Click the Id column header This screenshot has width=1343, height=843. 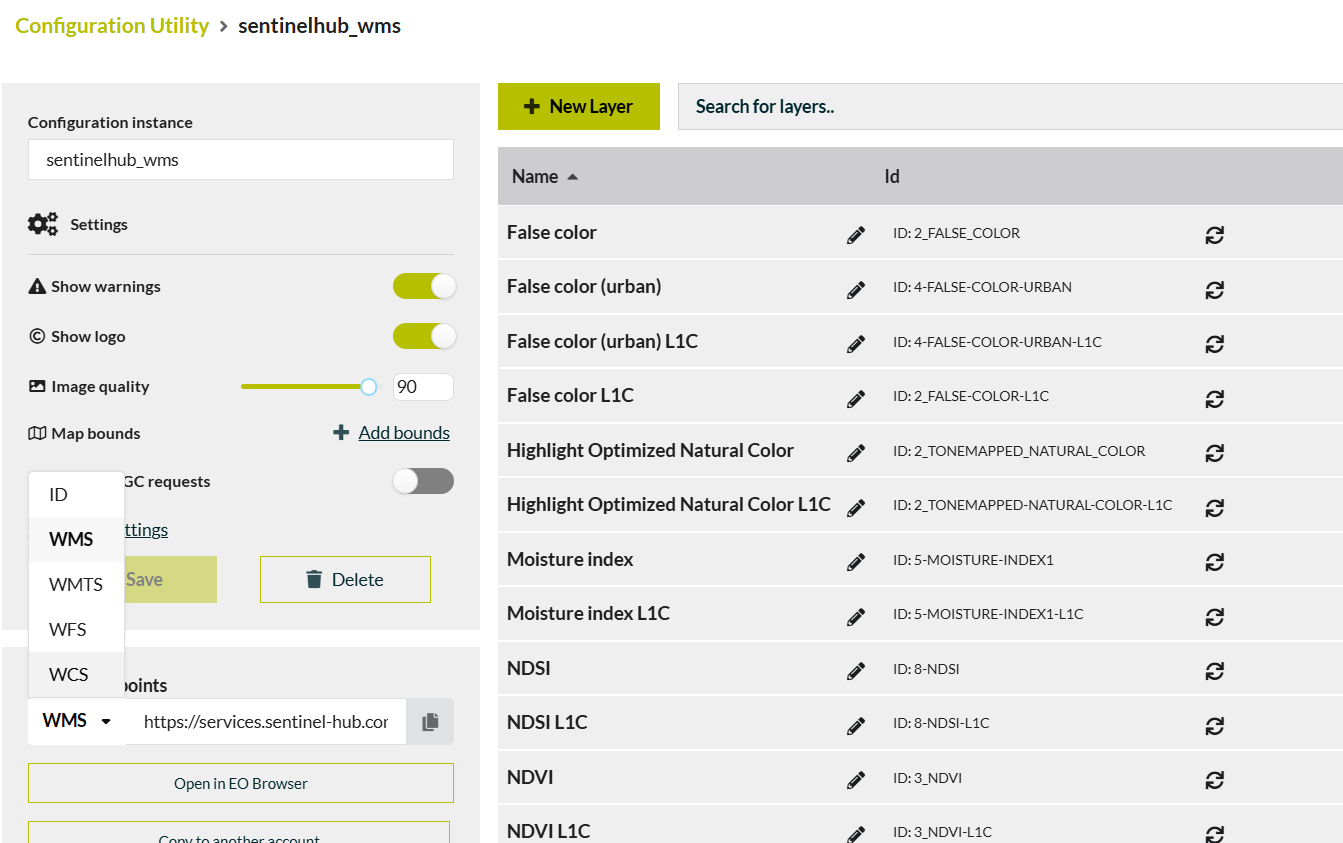[892, 176]
